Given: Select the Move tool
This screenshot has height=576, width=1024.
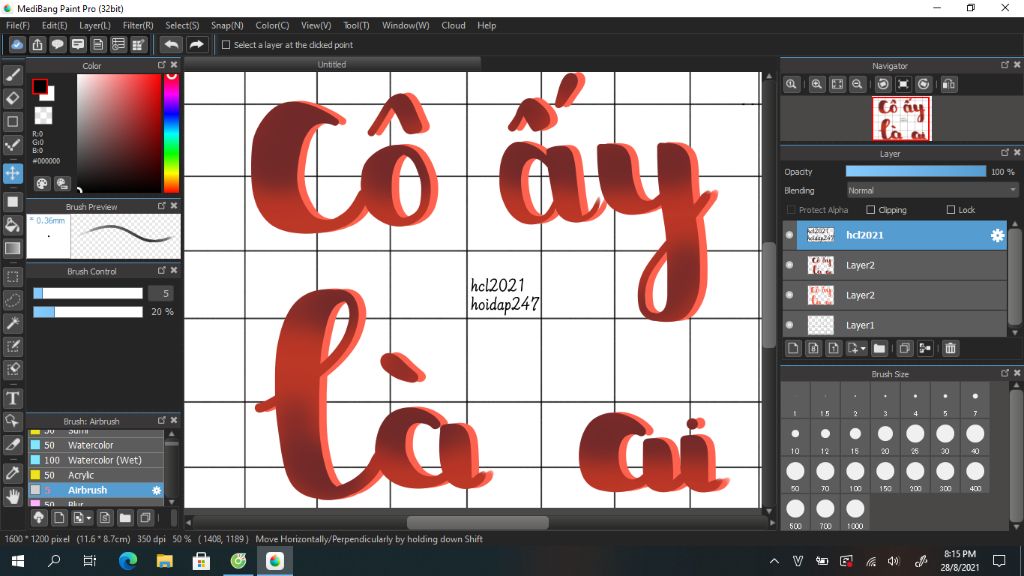Looking at the screenshot, I should 12,173.
